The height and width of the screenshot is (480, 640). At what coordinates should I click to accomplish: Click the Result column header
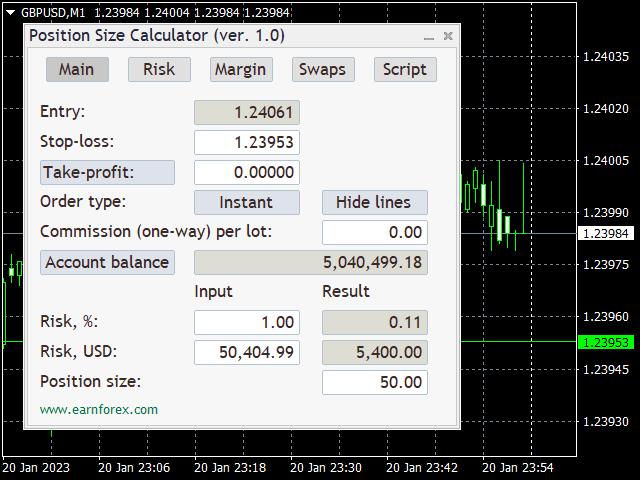click(x=346, y=291)
